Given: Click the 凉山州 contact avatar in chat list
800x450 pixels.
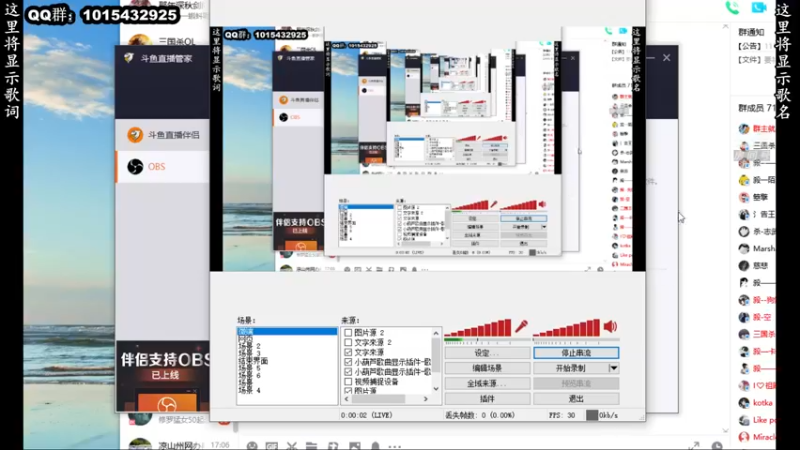Looking at the screenshot, I should pos(139,444).
